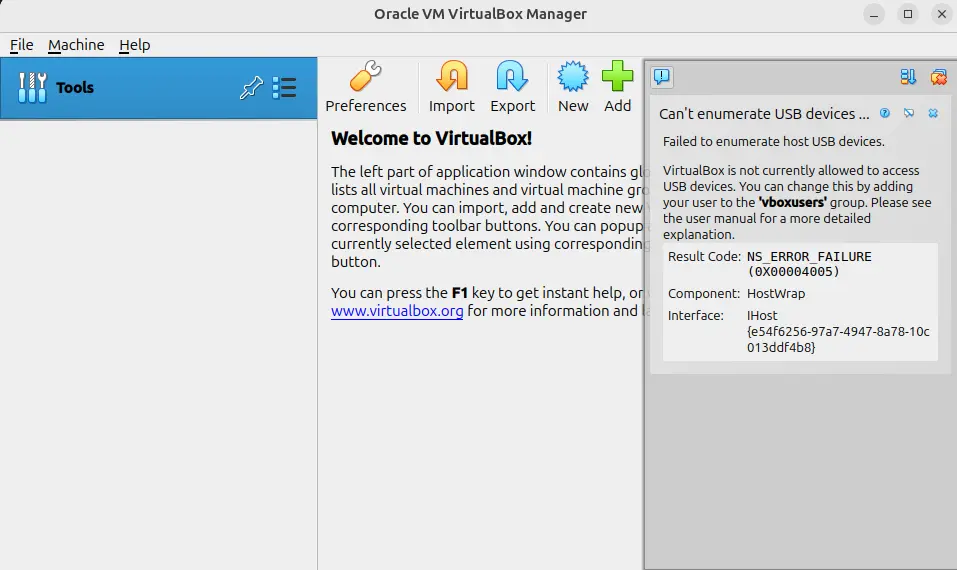Click the 'Can't enumerate USB devices' title
957x570 pixels.
tap(764, 114)
